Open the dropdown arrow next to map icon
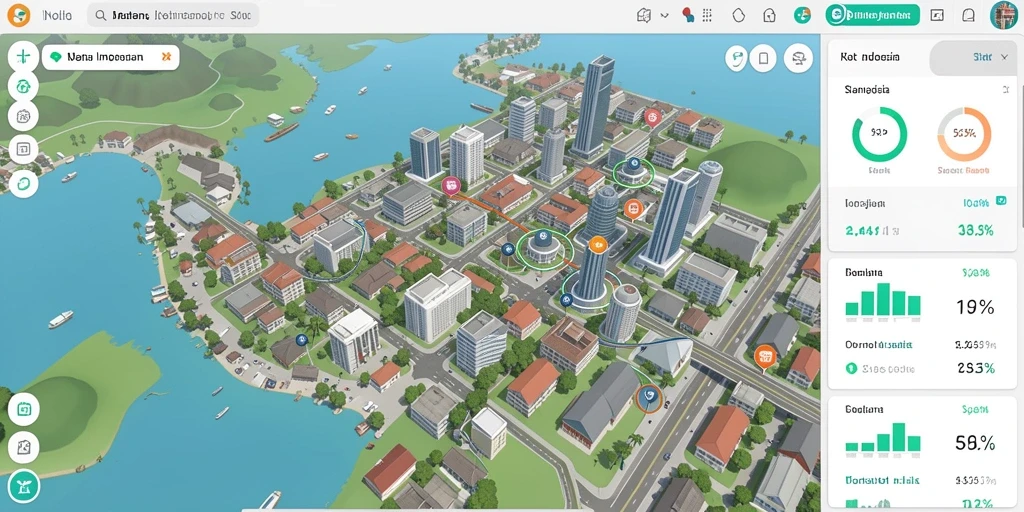The image size is (1024, 512). click(665, 15)
